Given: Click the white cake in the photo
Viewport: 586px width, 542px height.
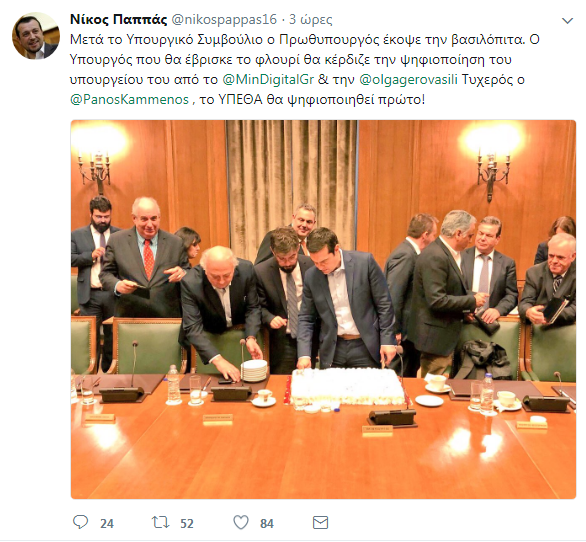Looking at the screenshot, I should coord(348,387).
